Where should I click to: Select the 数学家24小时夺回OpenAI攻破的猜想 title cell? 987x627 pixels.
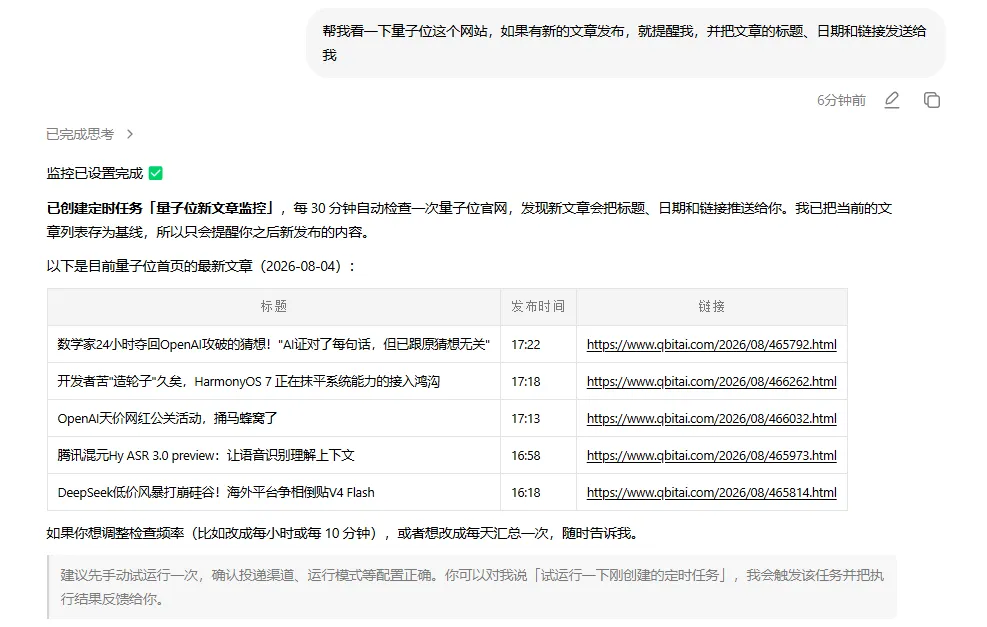[274, 344]
